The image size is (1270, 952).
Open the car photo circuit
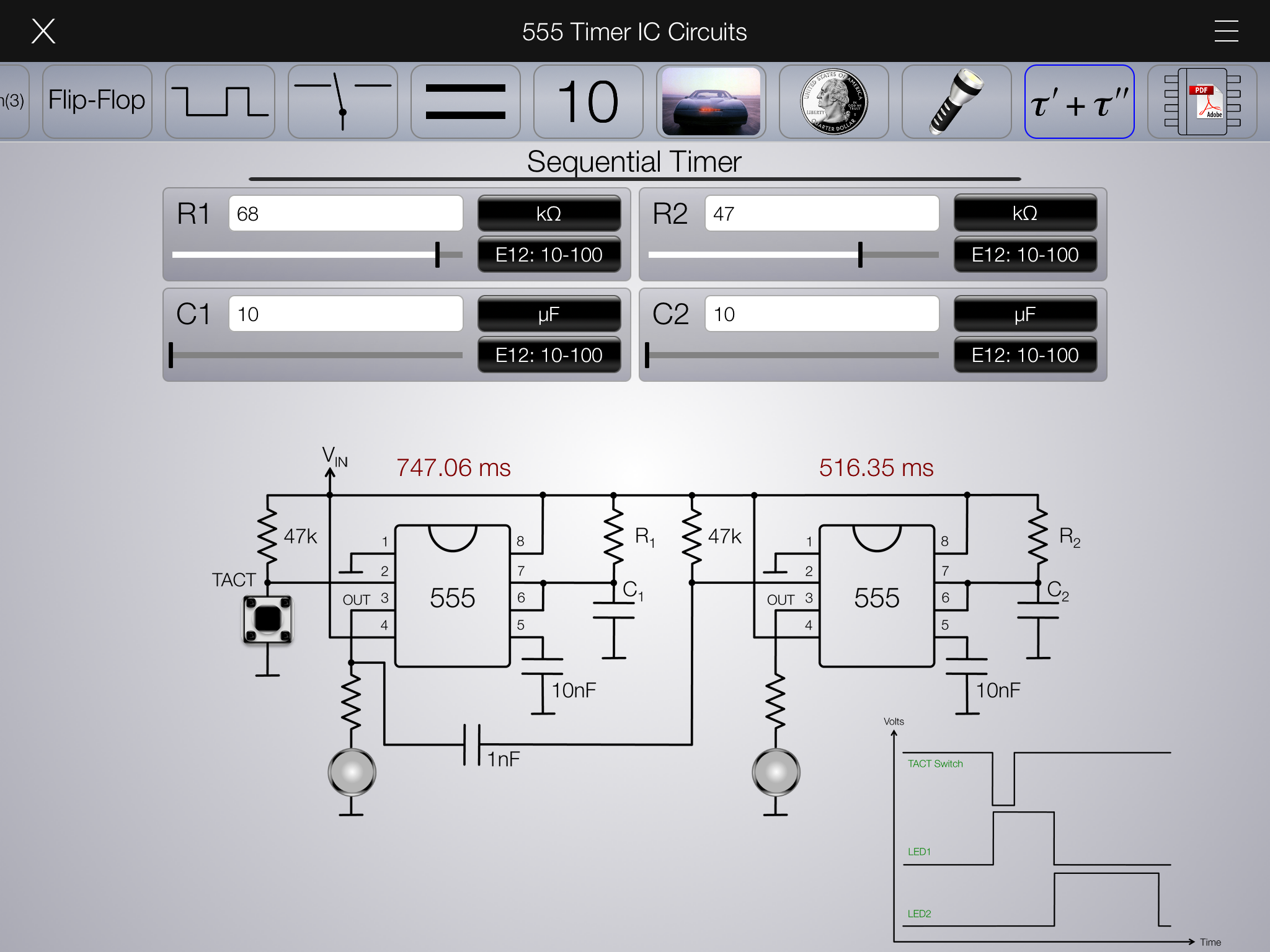(711, 102)
